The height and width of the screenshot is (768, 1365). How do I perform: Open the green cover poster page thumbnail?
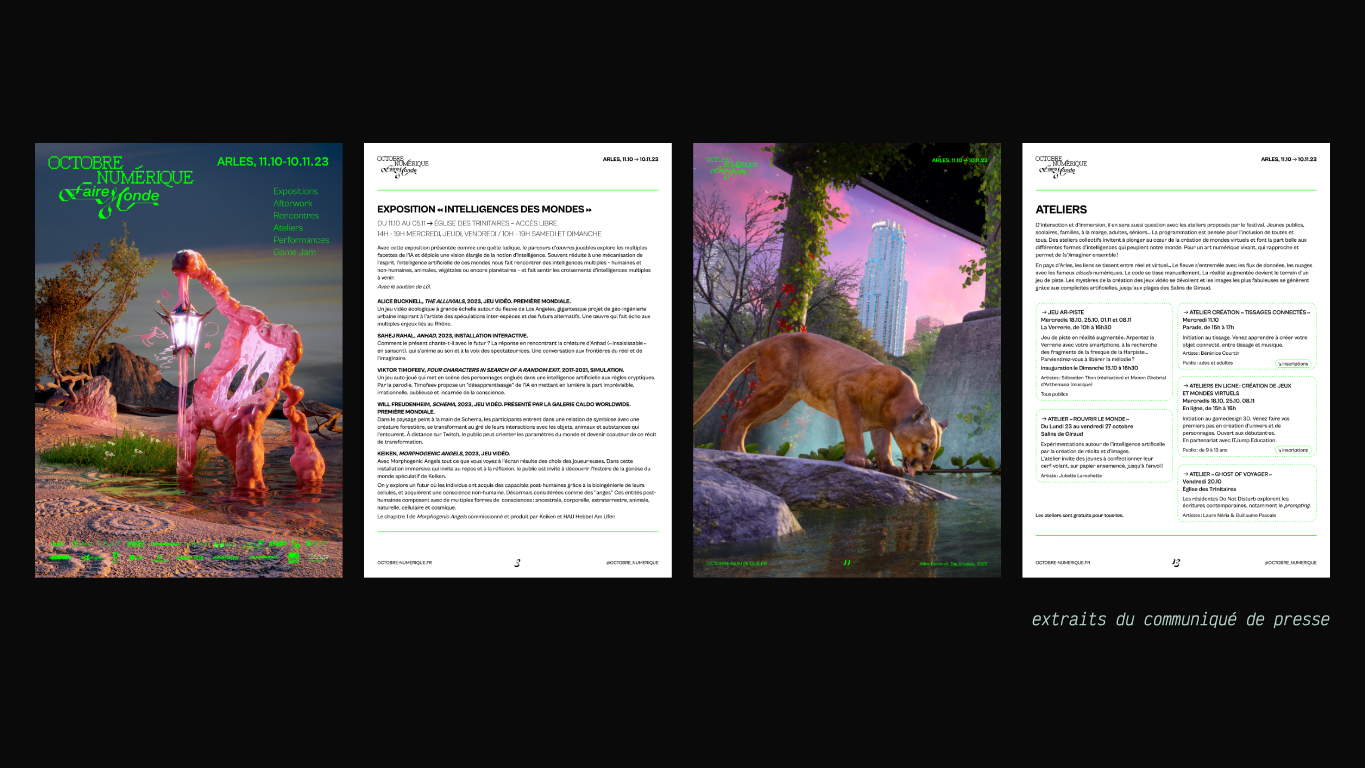pos(189,360)
